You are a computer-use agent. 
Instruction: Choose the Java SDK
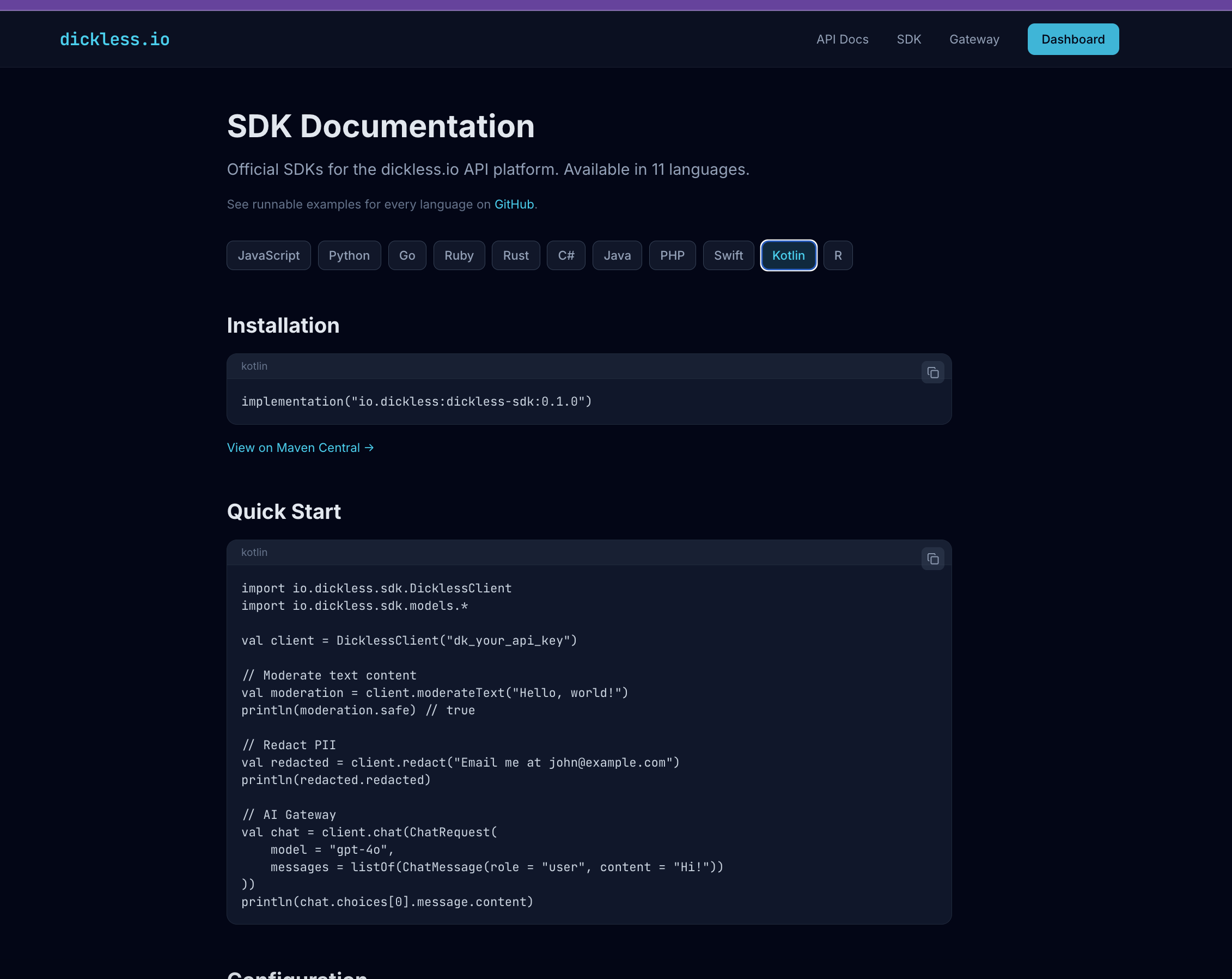coord(617,255)
